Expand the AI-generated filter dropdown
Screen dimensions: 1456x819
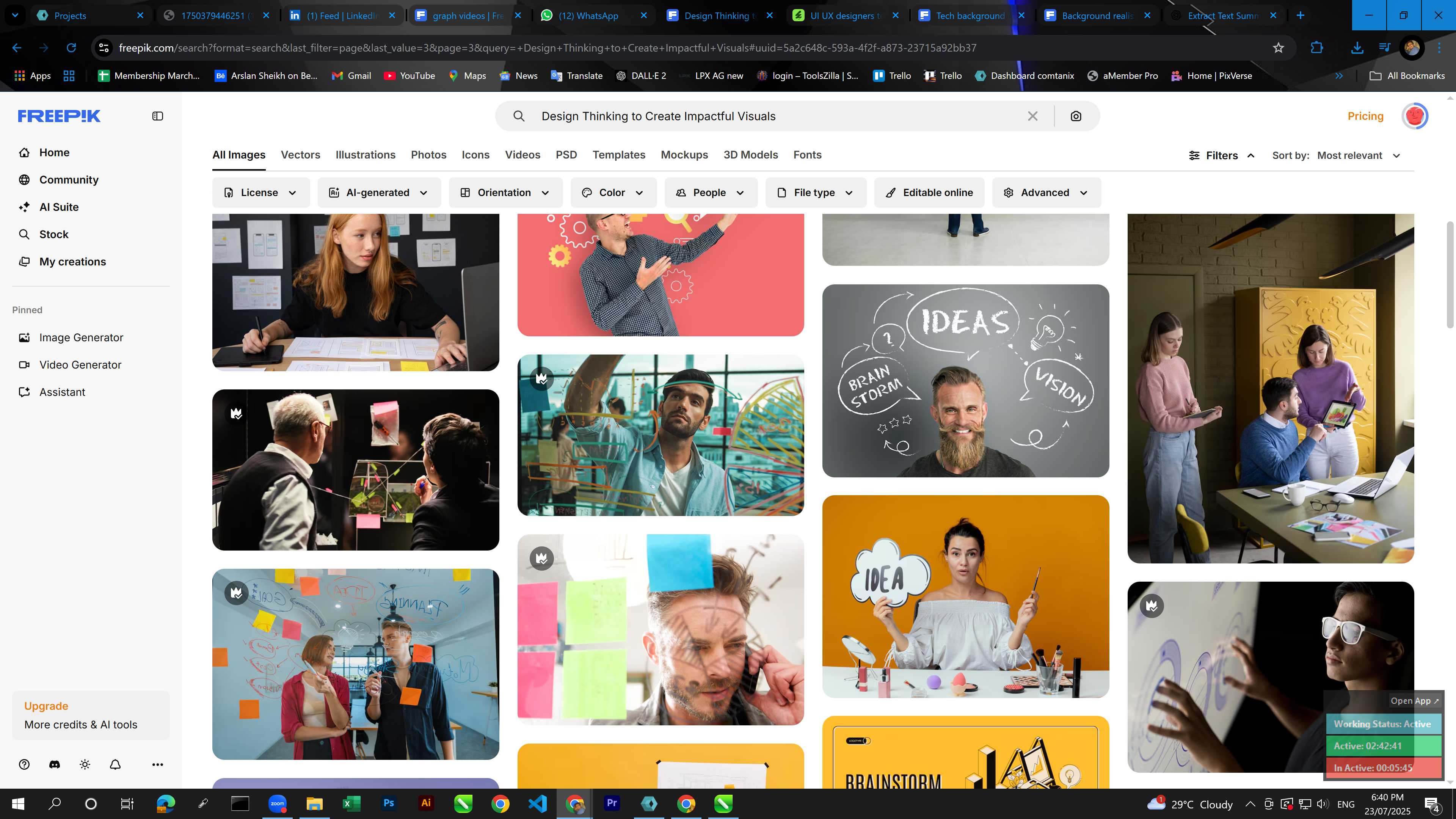pos(379,193)
